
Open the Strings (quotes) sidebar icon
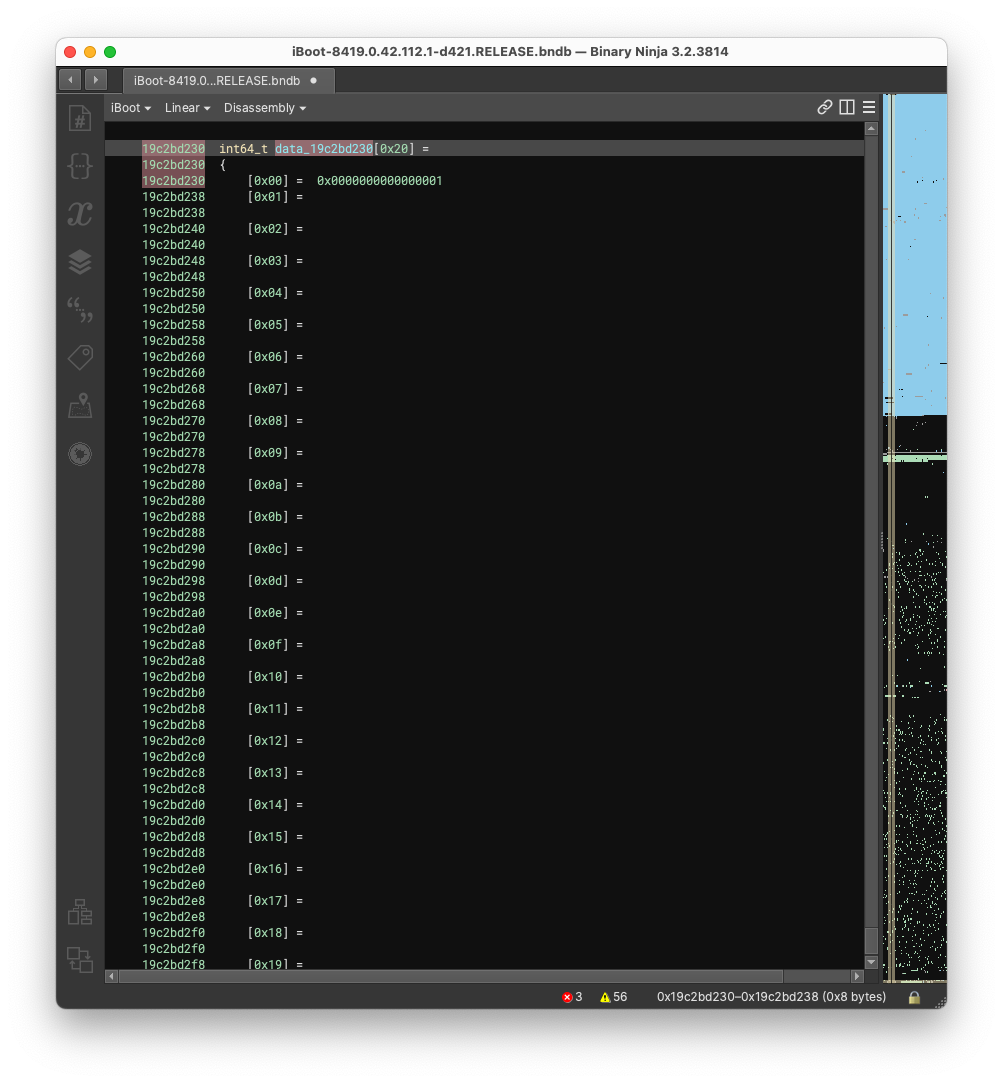pyautogui.click(x=80, y=309)
